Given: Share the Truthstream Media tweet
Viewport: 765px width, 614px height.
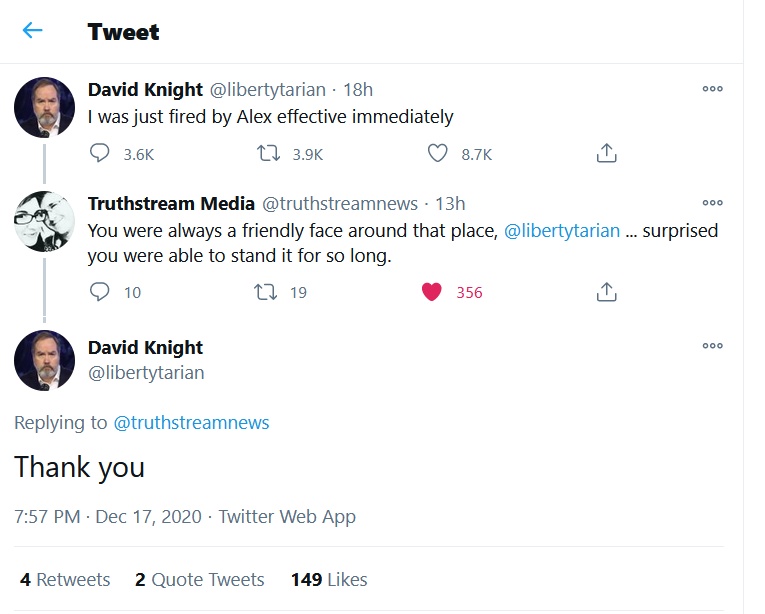Looking at the screenshot, I should 606,292.
